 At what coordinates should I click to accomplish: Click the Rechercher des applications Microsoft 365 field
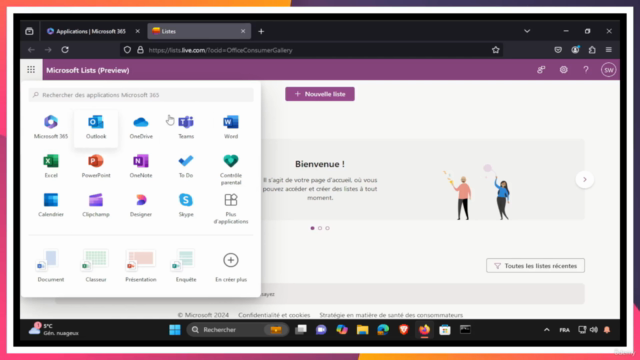pyautogui.click(x=141, y=95)
